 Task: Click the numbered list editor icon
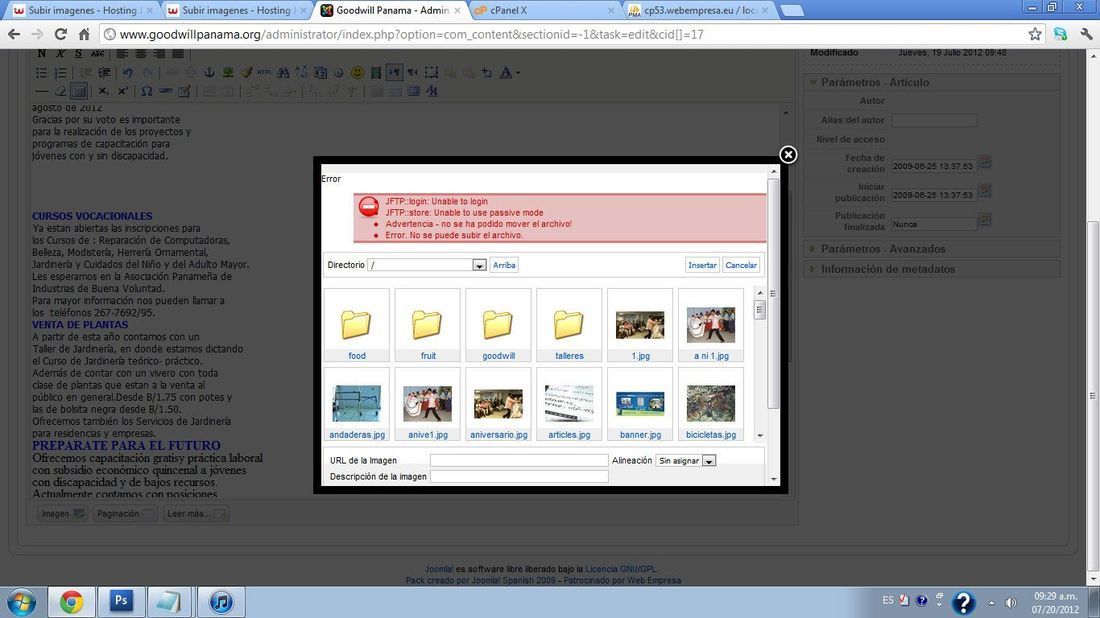[60, 72]
